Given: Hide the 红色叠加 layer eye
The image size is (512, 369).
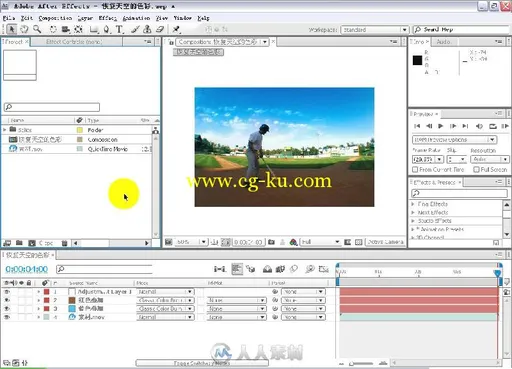Looking at the screenshot, I should (6, 300).
